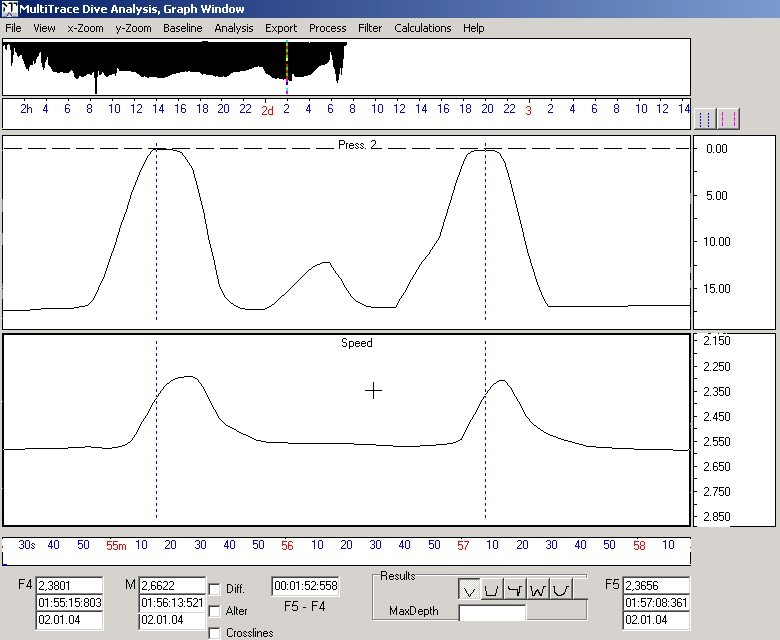Select the U-shaped dive profile button
The width and height of the screenshot is (780, 640).
click(492, 591)
